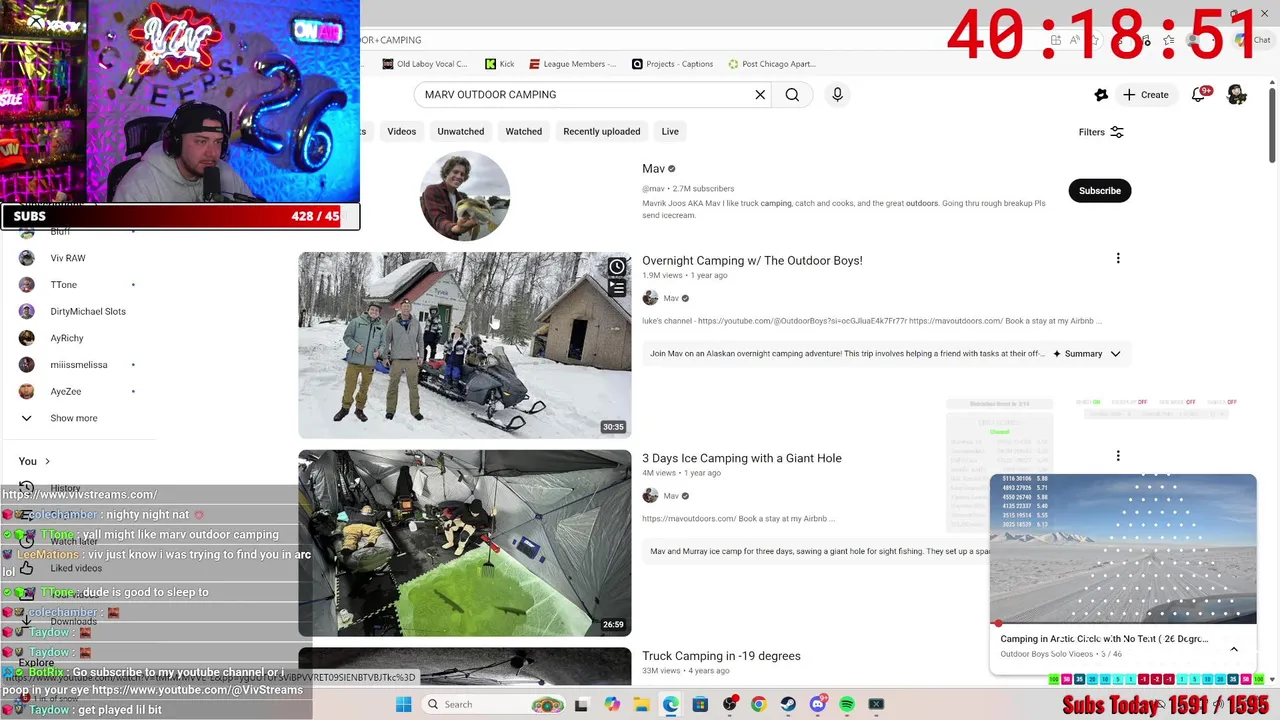The width and height of the screenshot is (1280, 720).
Task: Click the miniplayer Arctic Circle video
Action: tap(1123, 549)
